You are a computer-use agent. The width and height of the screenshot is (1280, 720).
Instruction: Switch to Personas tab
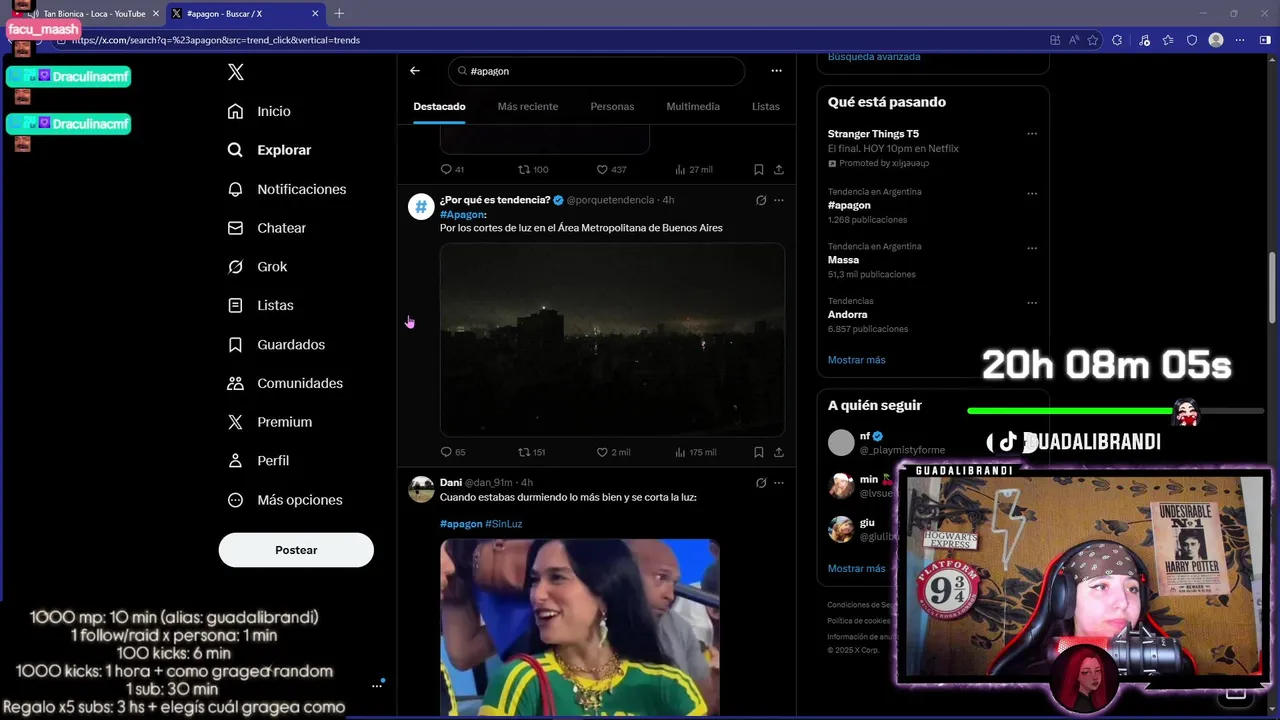(x=612, y=106)
